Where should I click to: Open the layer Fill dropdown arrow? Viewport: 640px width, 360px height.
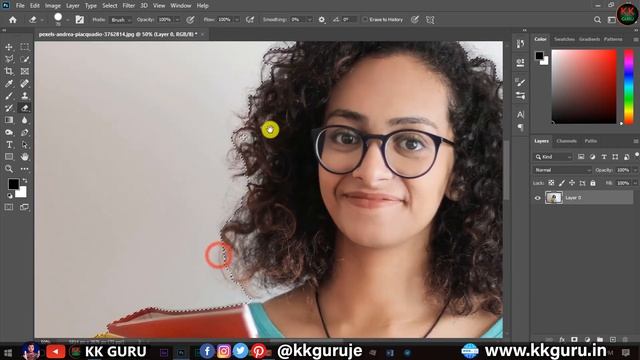[x=635, y=183]
